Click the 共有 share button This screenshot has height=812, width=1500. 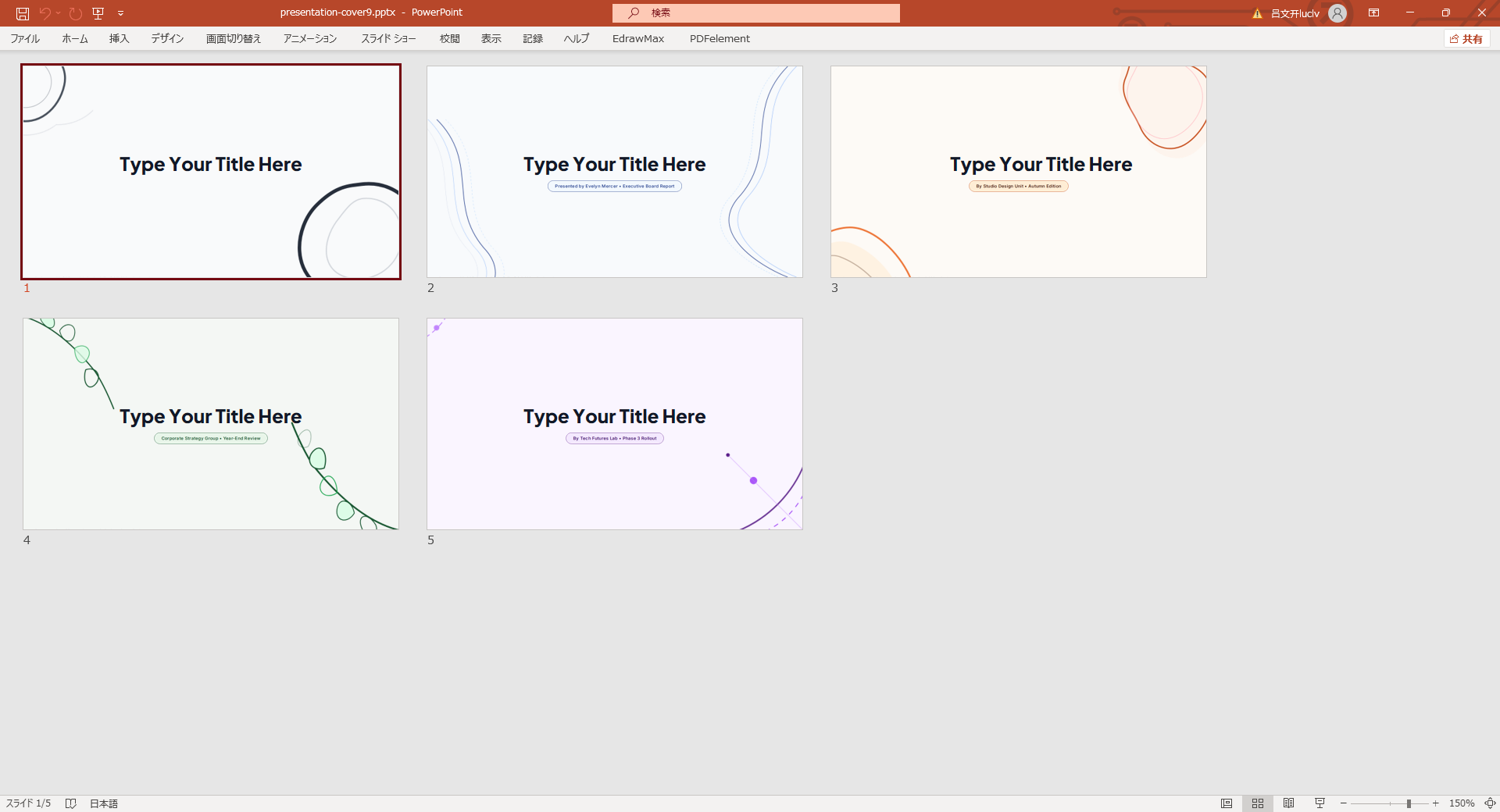1466,38
